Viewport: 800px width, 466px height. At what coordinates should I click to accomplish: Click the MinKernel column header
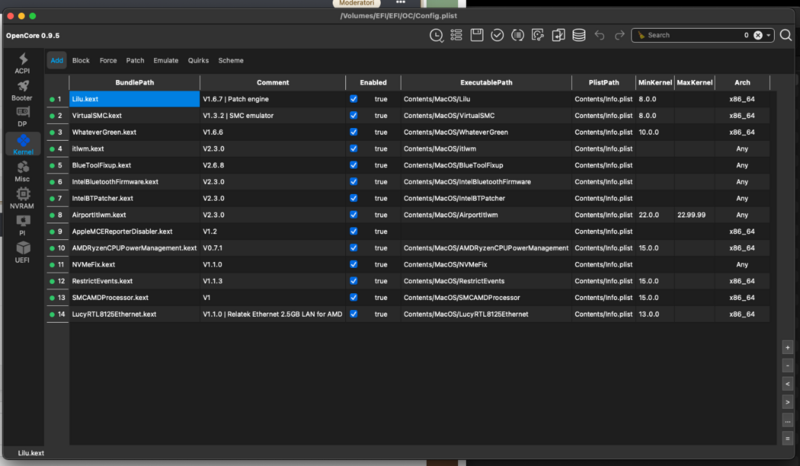coord(655,82)
